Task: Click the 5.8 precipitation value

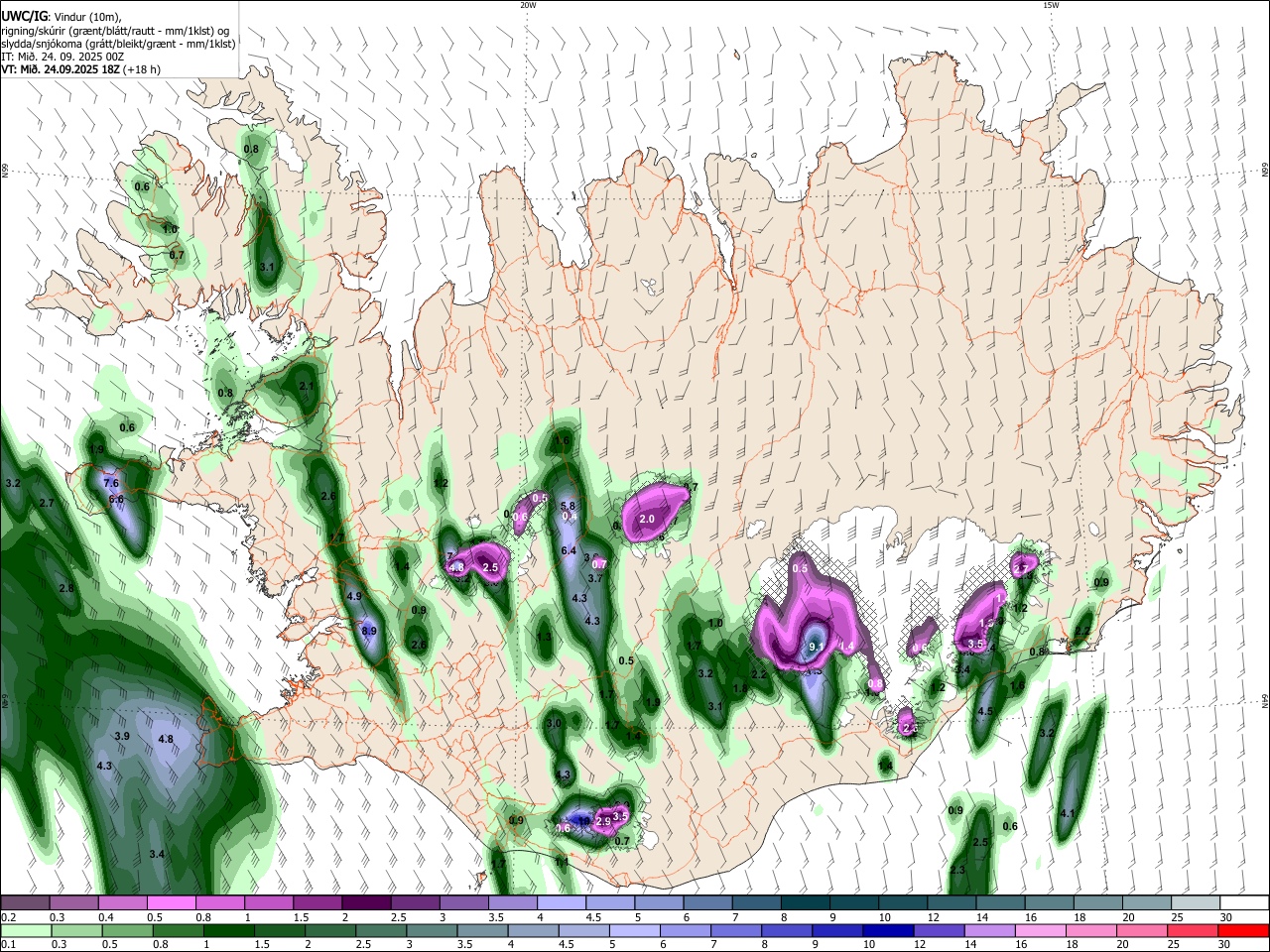Action: [x=568, y=506]
